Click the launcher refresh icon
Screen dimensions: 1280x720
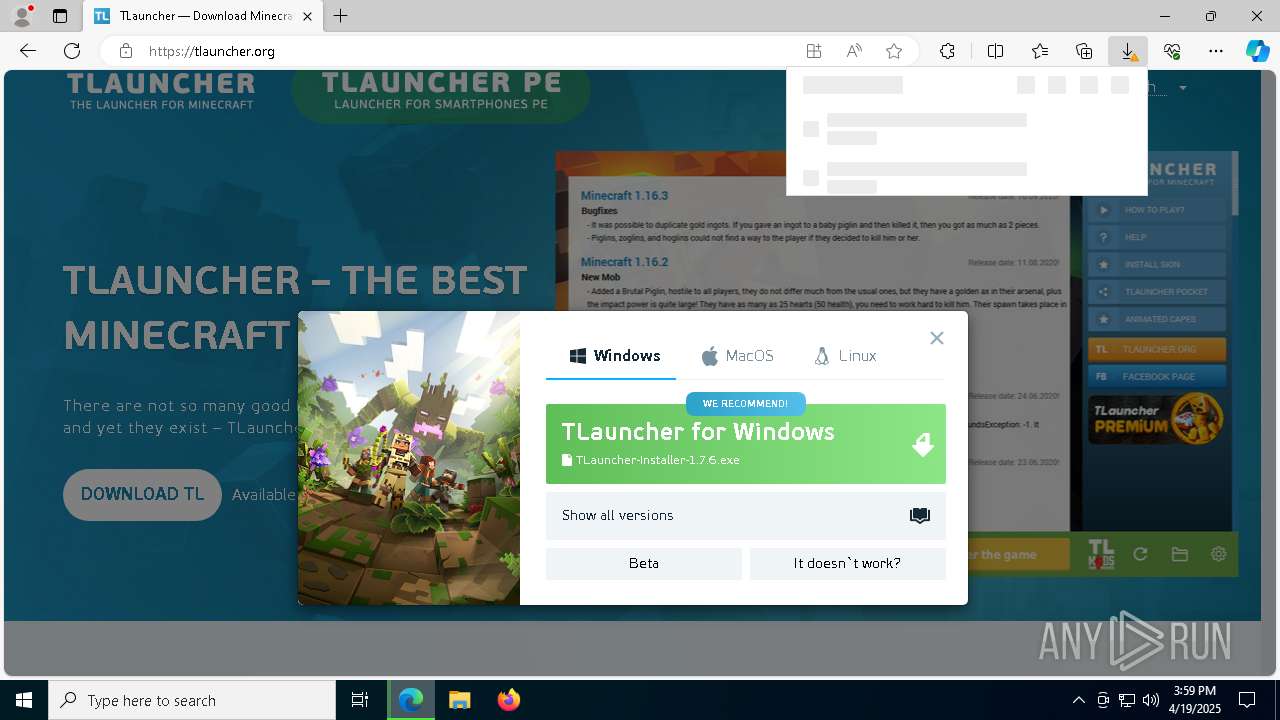point(1140,554)
